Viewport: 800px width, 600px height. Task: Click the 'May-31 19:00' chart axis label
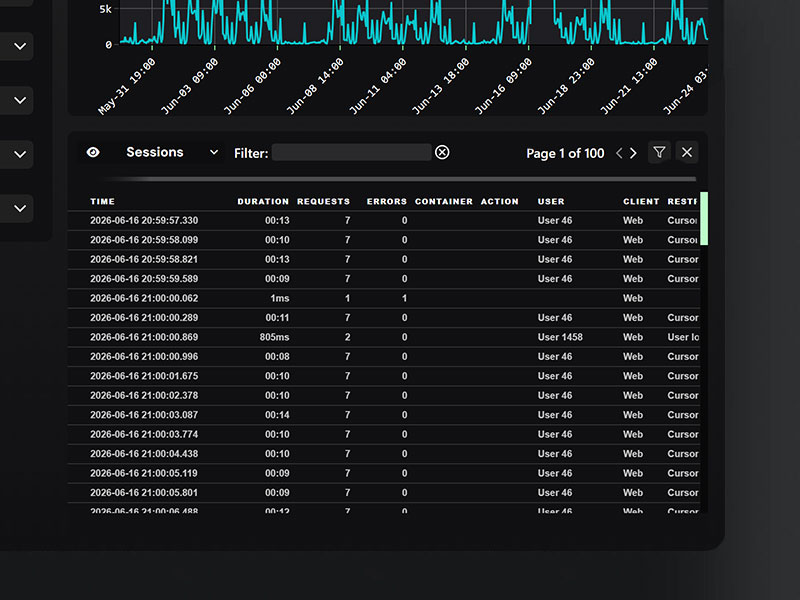point(127,86)
